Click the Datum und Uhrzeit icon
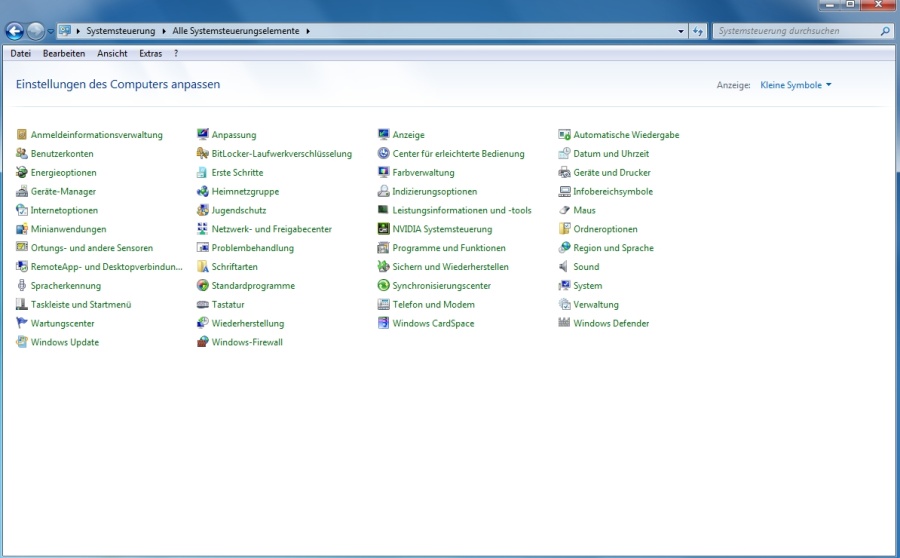The height and width of the screenshot is (558, 900). pyautogui.click(x=564, y=154)
